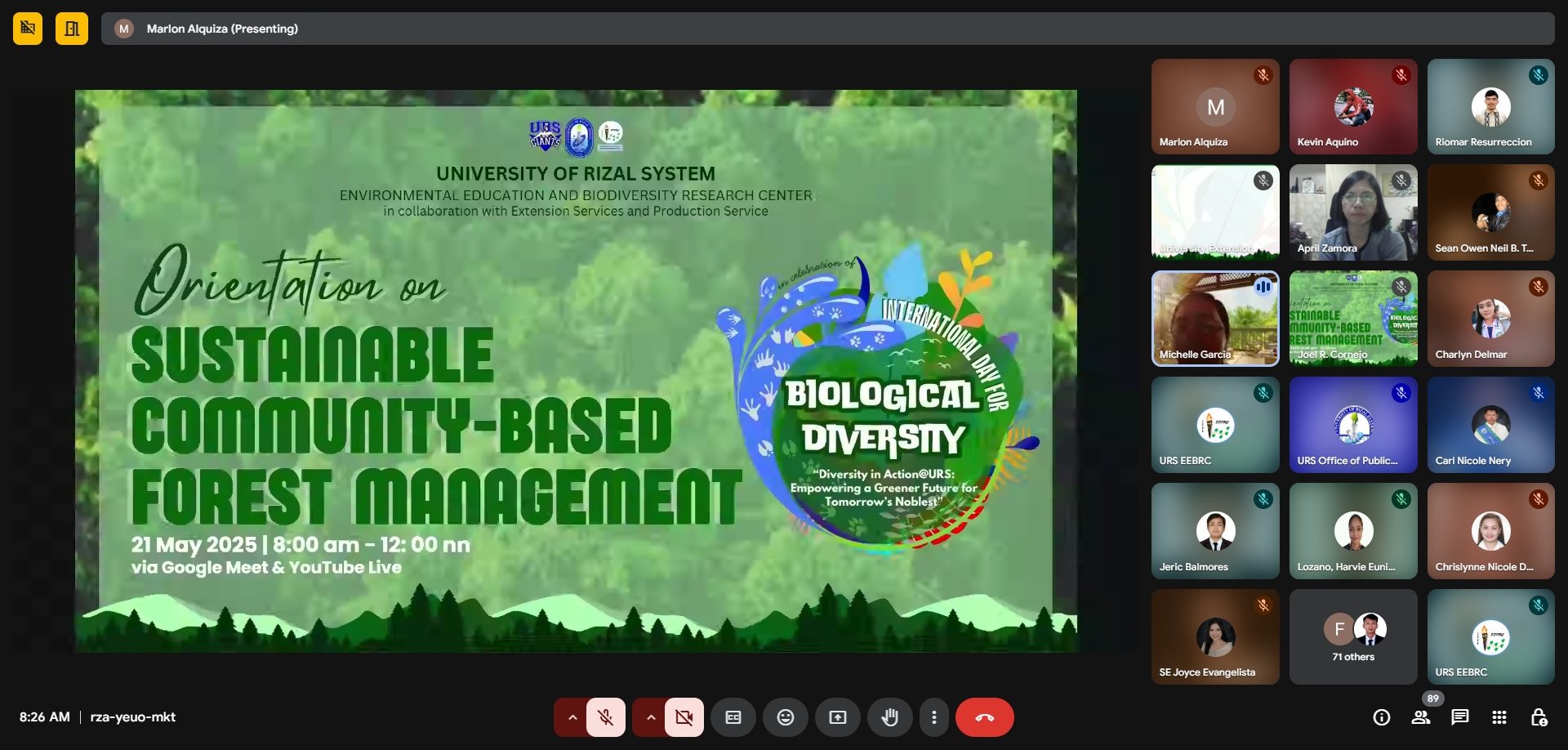Click the 8:26 AM time display

click(45, 717)
